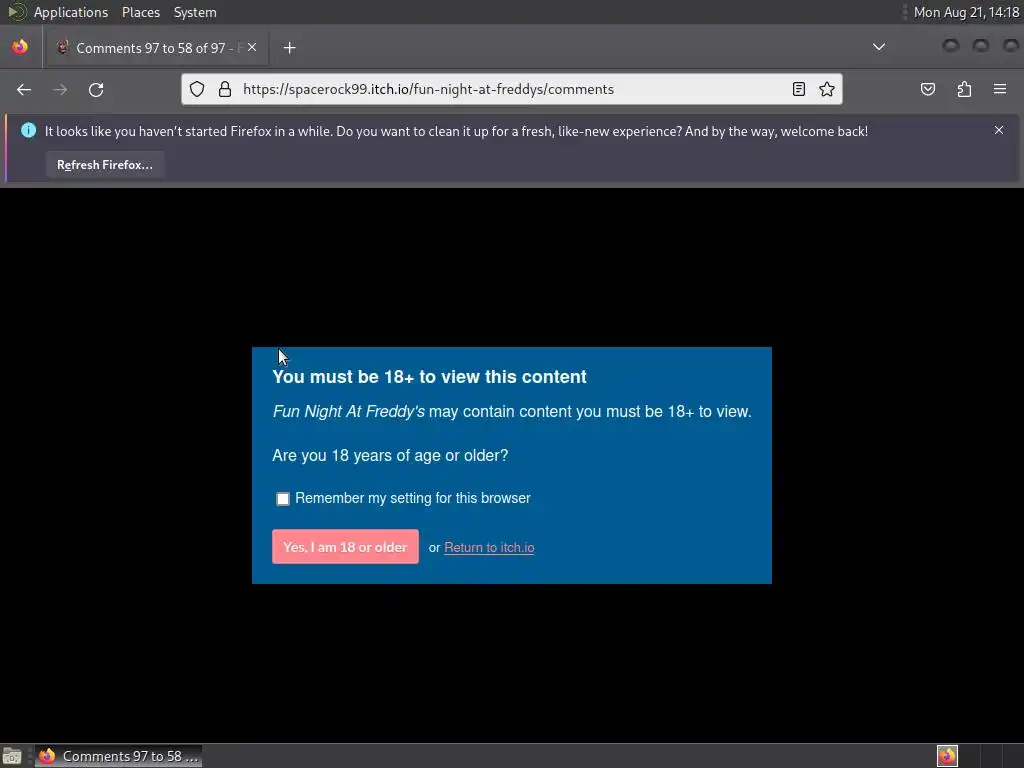Open the Applications menu
This screenshot has height=768, width=1024.
tap(71, 12)
